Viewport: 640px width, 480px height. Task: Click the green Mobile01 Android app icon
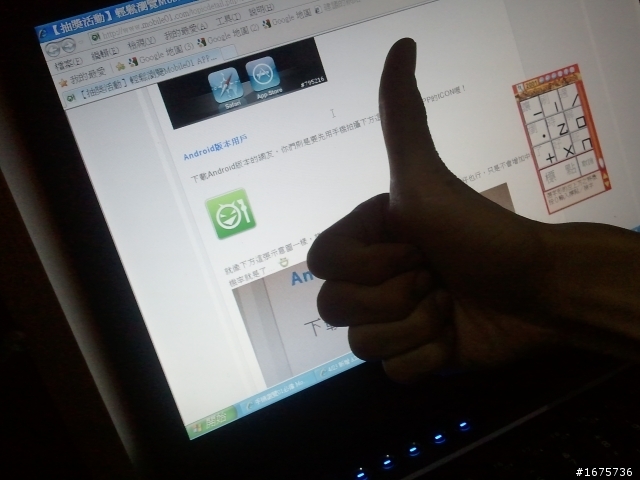[231, 213]
